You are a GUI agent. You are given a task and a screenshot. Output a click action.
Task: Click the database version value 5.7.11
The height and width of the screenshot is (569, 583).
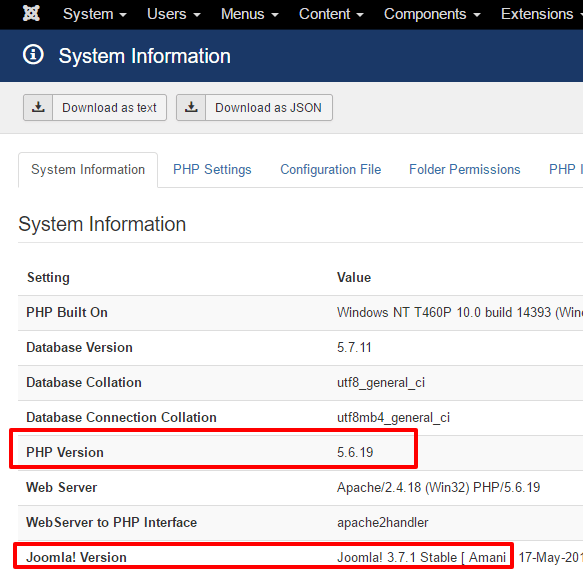(354, 347)
